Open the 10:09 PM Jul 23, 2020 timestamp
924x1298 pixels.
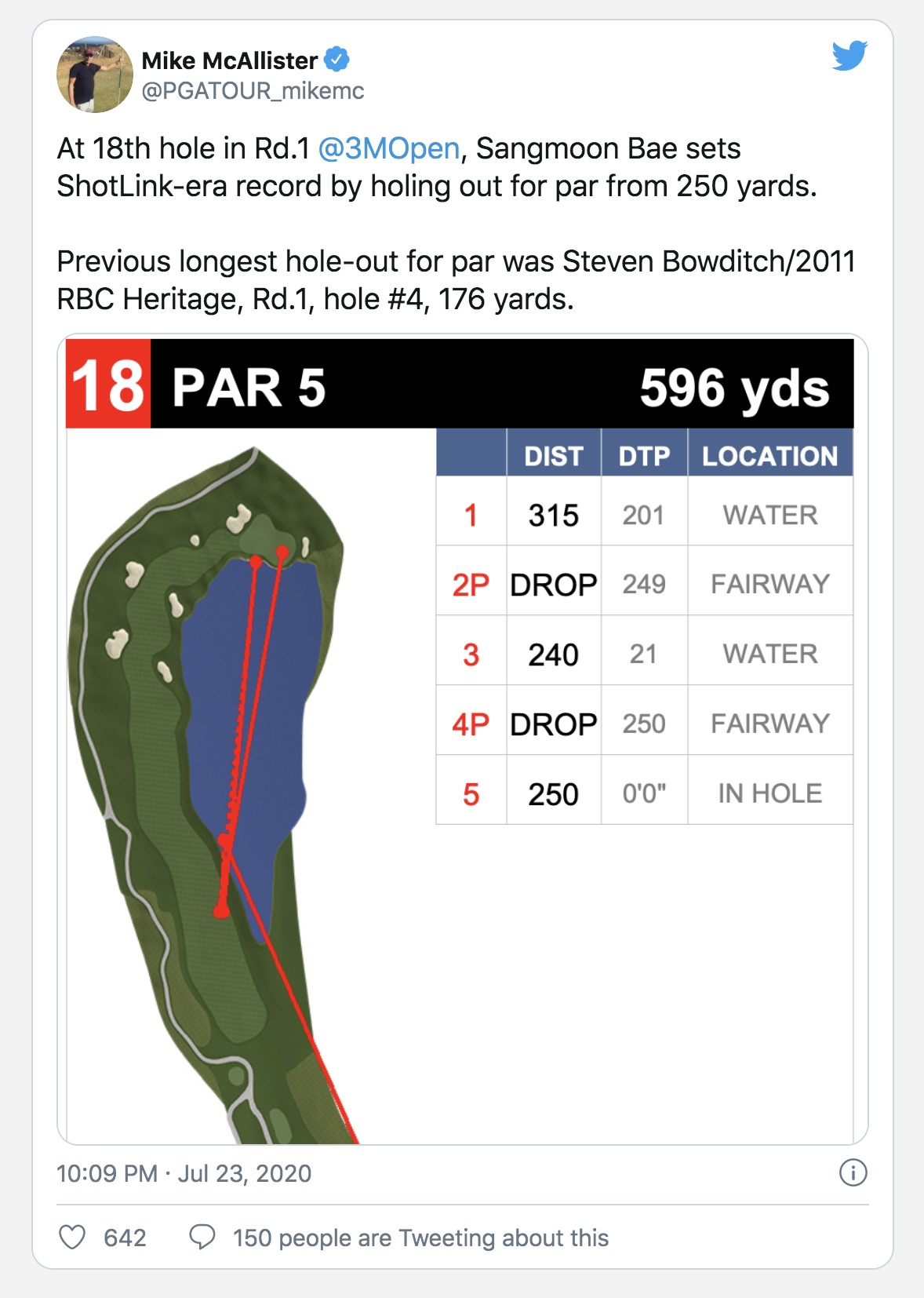184,1173
